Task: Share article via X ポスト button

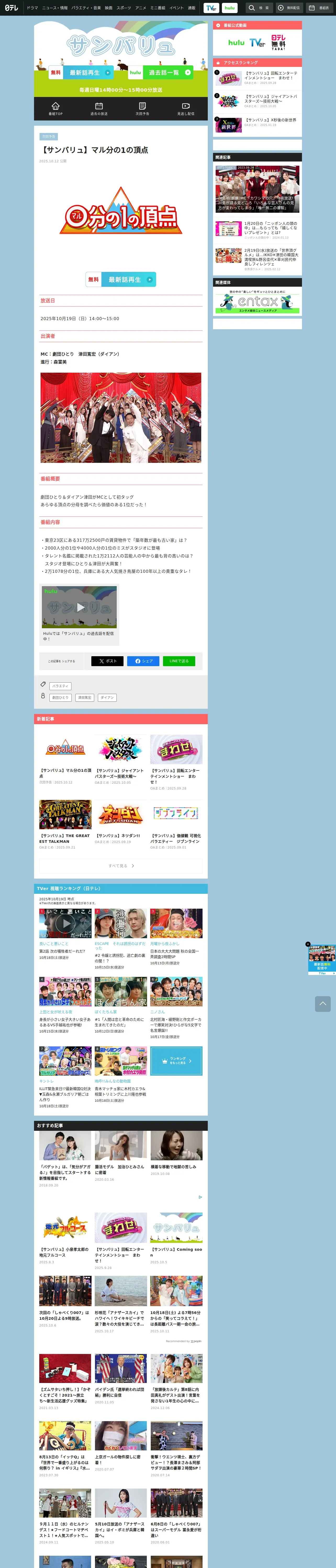Action: pos(107,661)
